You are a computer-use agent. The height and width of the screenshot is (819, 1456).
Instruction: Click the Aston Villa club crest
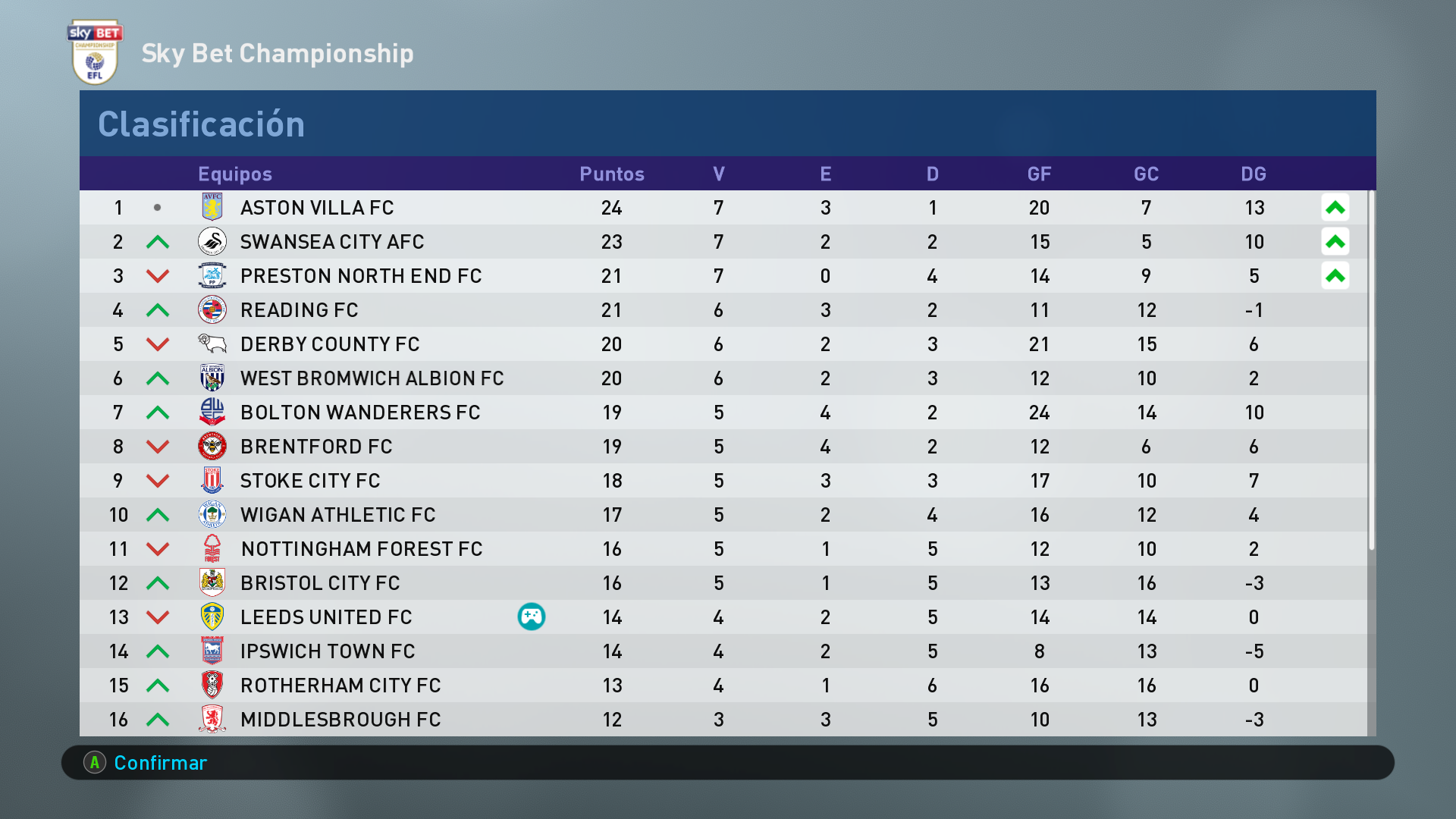(212, 207)
